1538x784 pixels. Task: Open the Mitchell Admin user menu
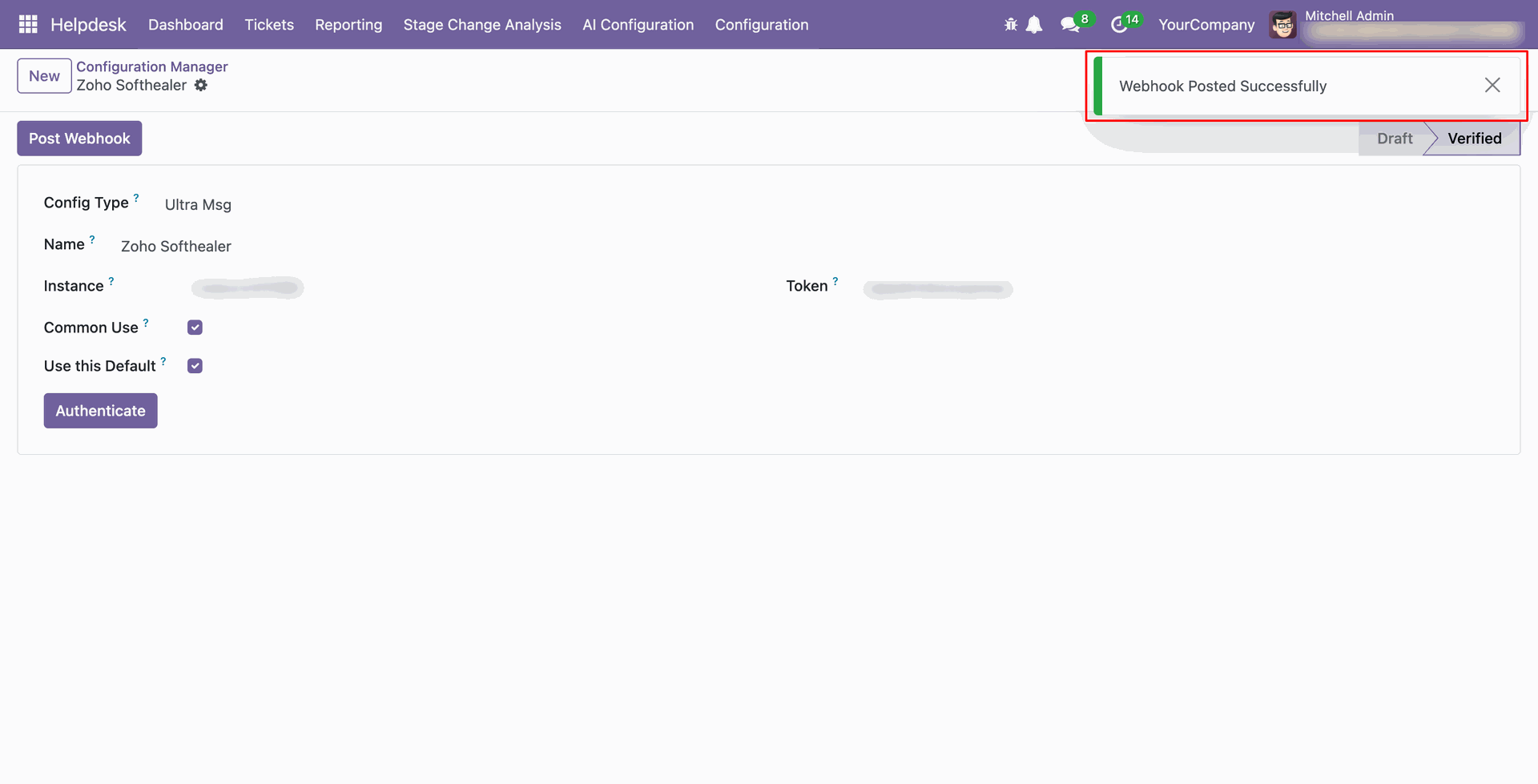(1396, 25)
